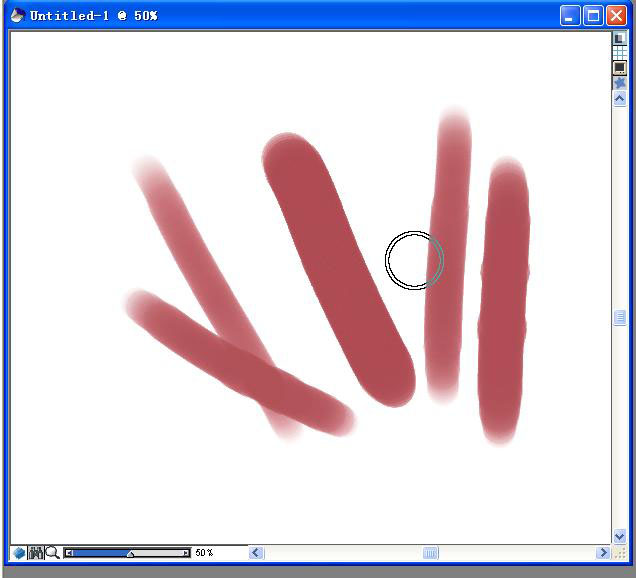
Task: Maximize the Untitled-1 window
Action: (593, 16)
